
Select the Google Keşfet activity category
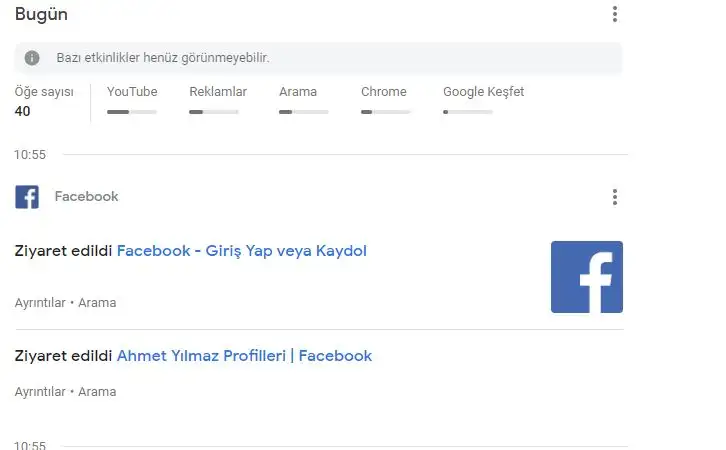(x=483, y=92)
